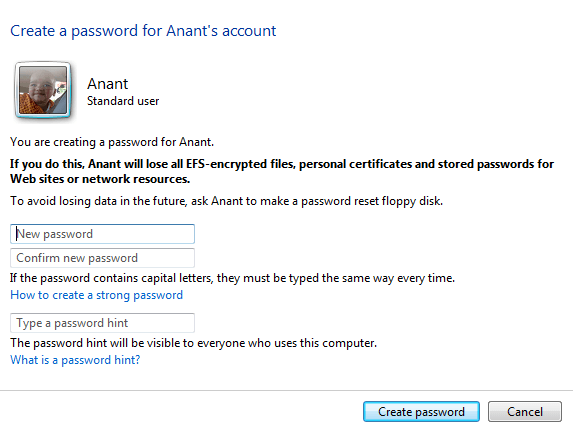
Task: Click the Web sites or network resources bold line
Action: (100, 179)
